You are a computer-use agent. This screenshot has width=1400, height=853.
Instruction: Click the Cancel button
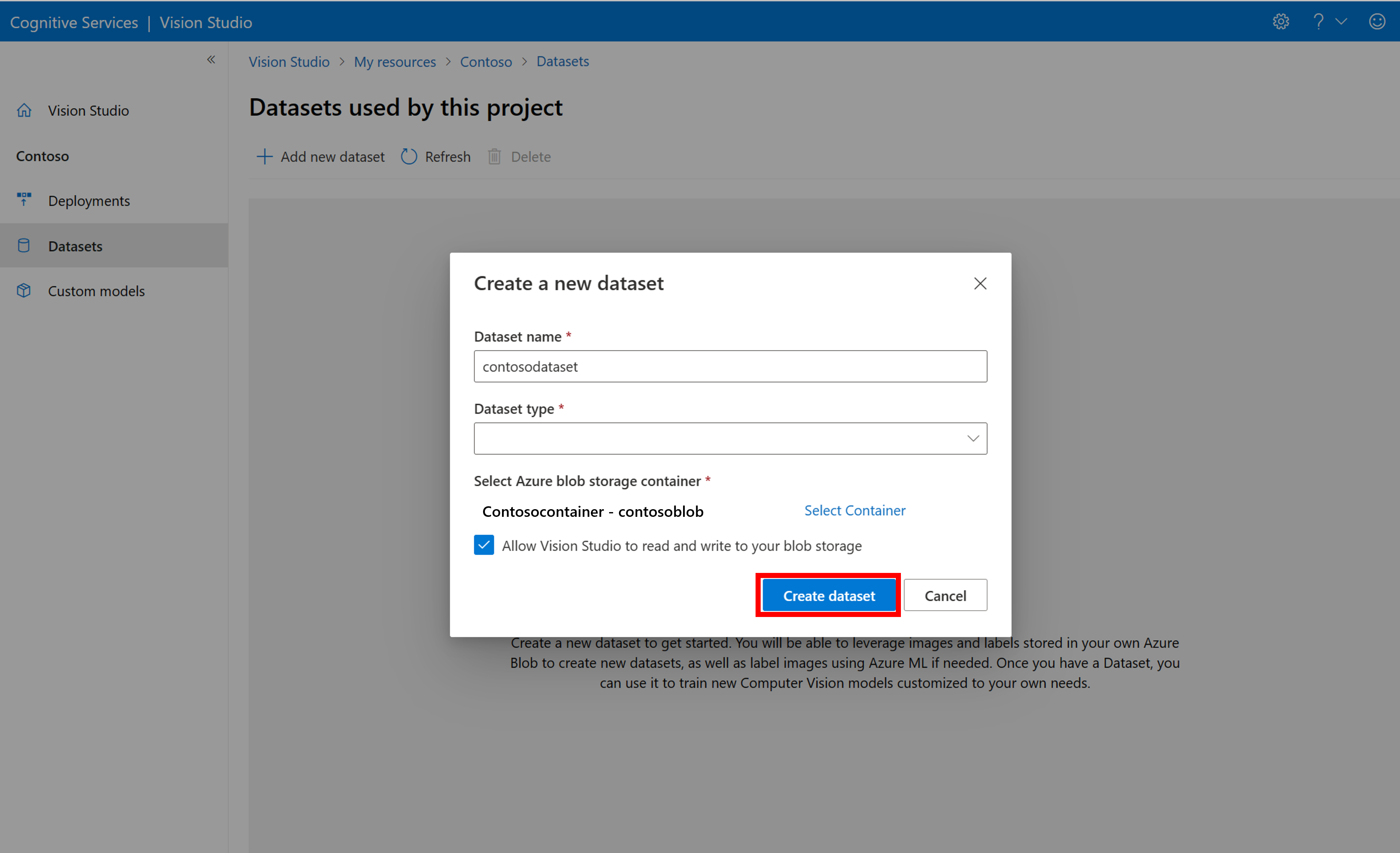coord(943,595)
